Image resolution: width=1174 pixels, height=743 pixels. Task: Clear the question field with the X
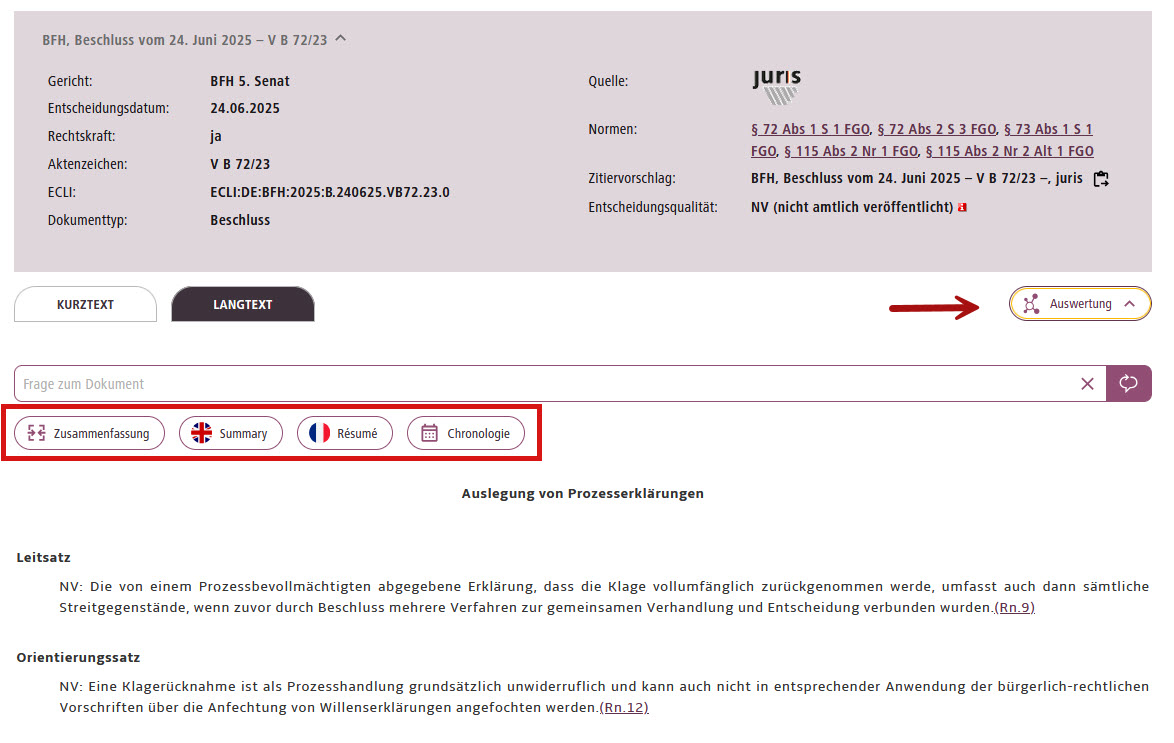pyautogui.click(x=1088, y=383)
